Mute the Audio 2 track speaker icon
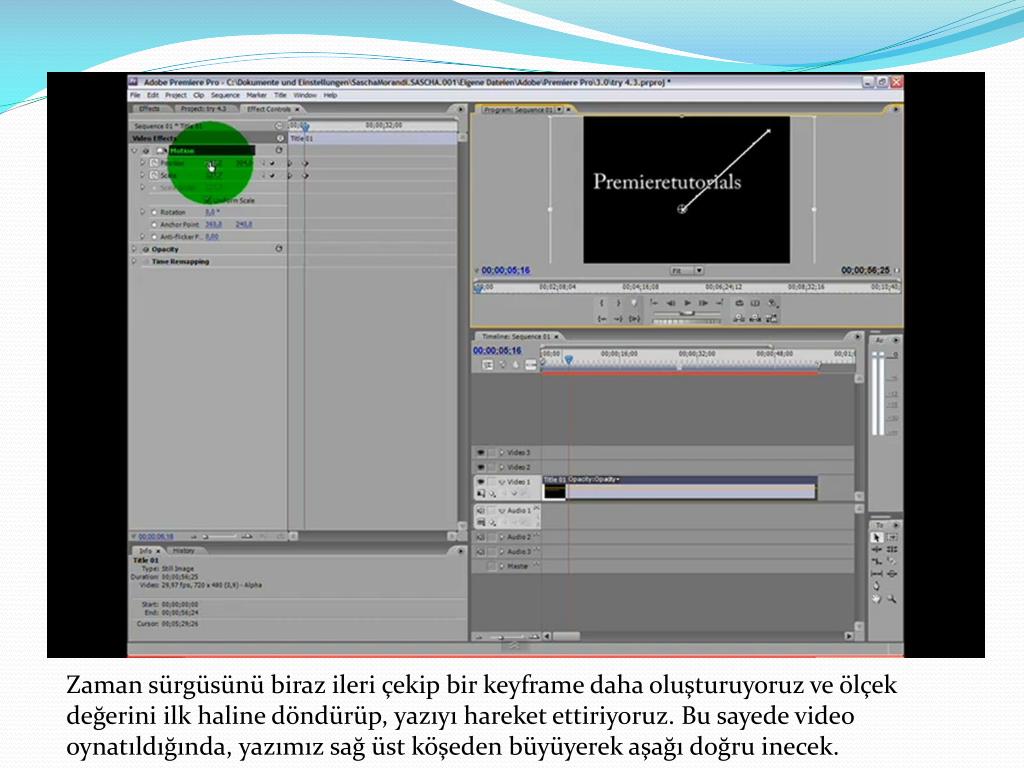This screenshot has width=1024, height=768. tap(481, 537)
